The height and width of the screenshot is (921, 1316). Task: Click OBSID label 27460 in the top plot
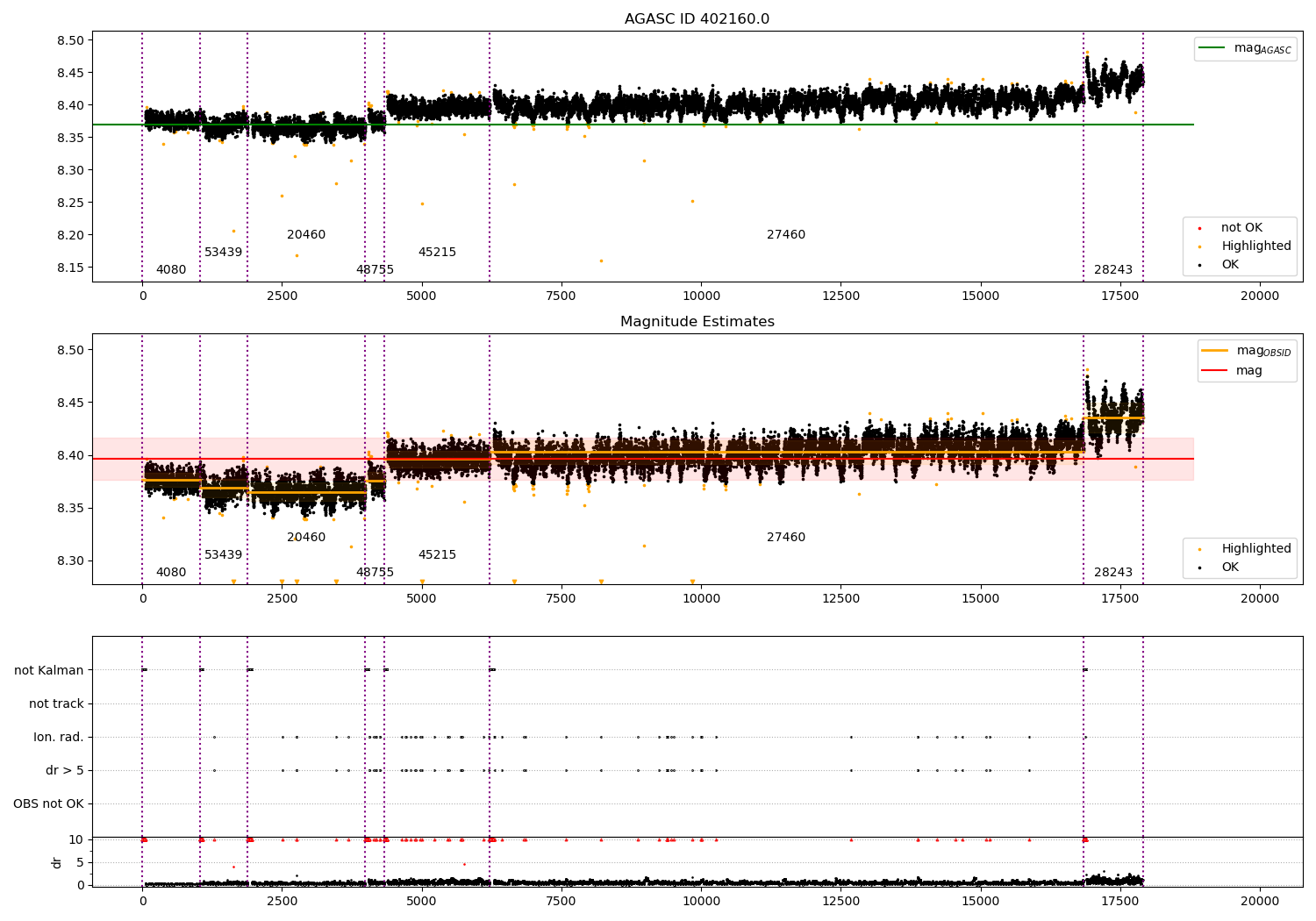(x=786, y=235)
